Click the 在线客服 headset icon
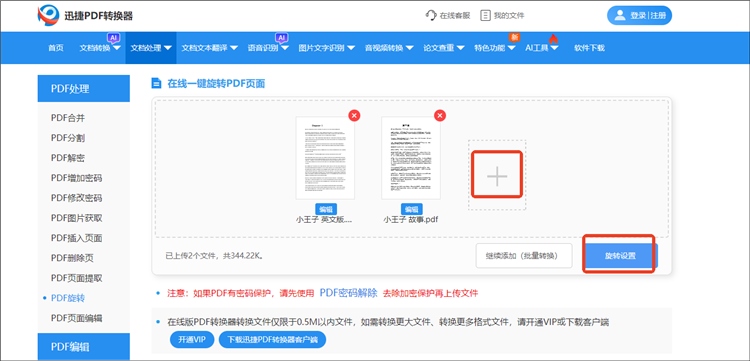 (x=430, y=15)
